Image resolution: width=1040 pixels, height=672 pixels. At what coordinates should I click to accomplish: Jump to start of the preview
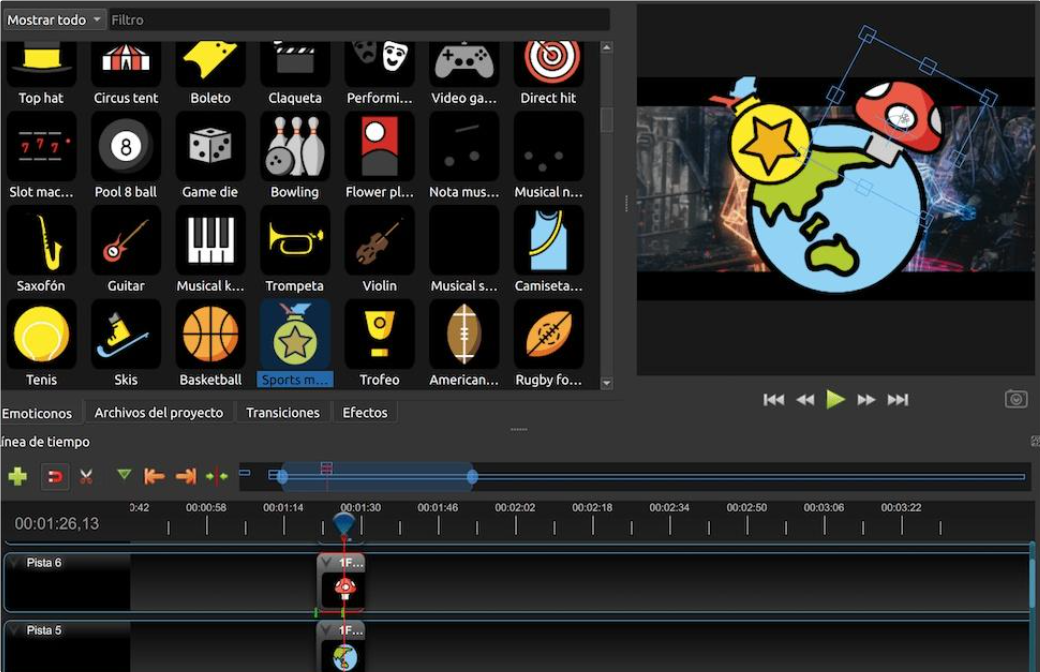pyautogui.click(x=773, y=399)
